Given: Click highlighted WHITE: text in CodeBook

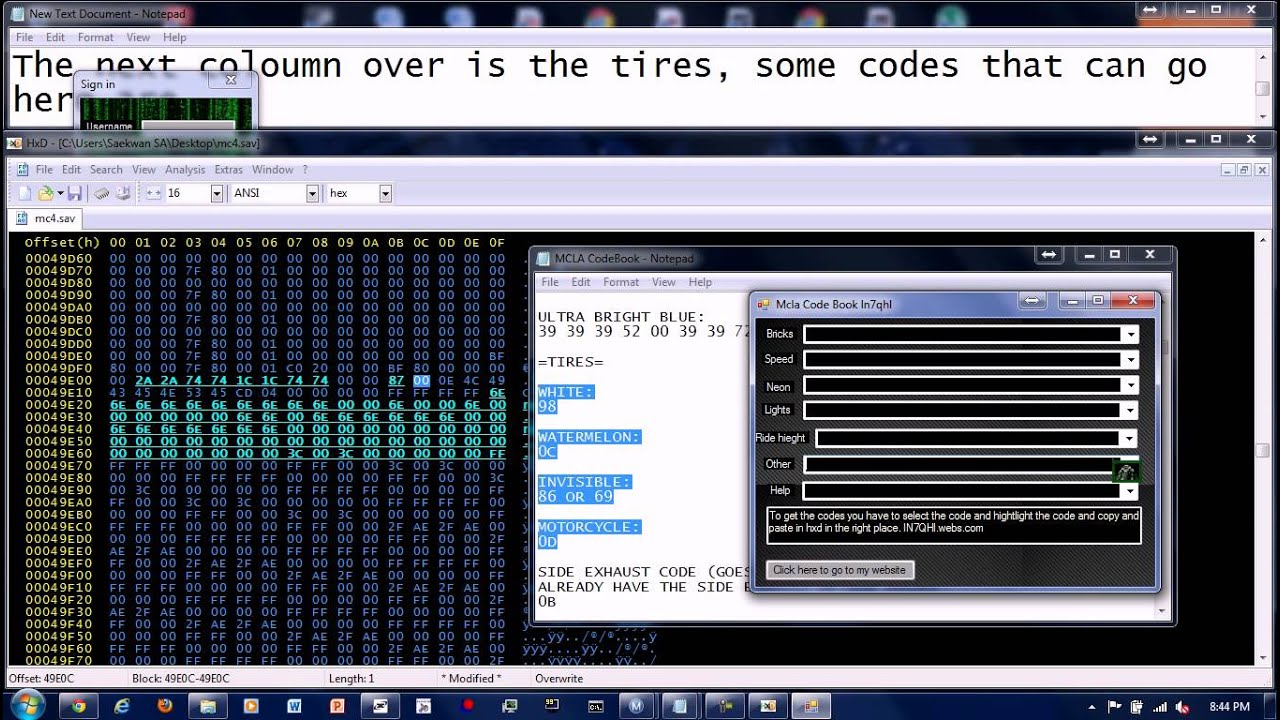Looking at the screenshot, I should click(x=566, y=392).
